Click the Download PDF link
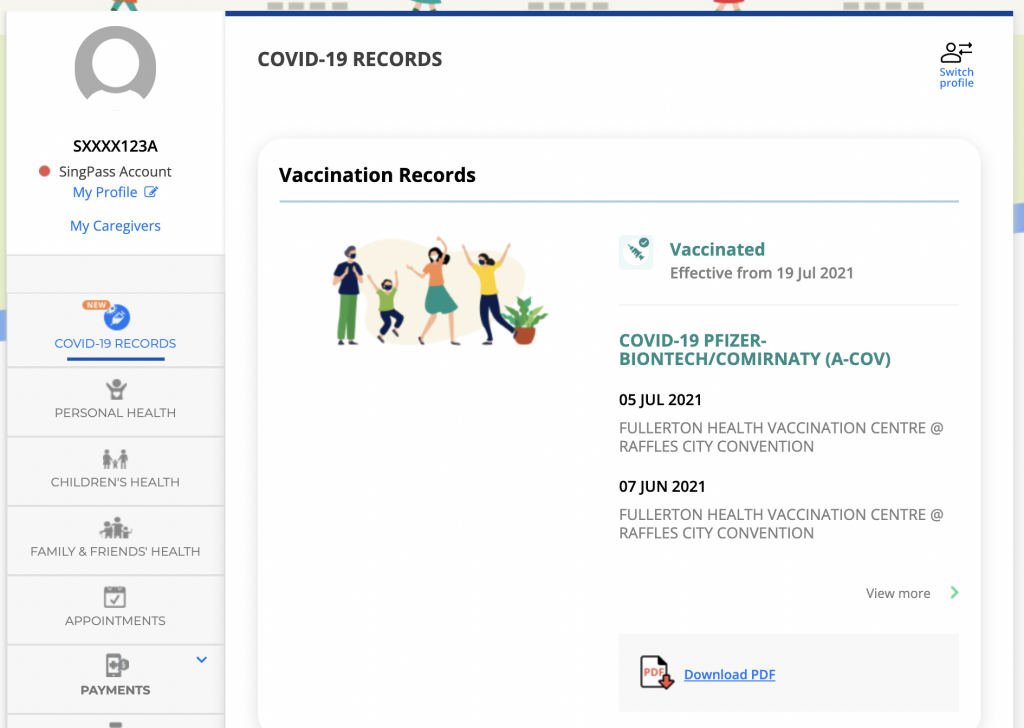Screen dimensions: 1024x728 click(729, 675)
